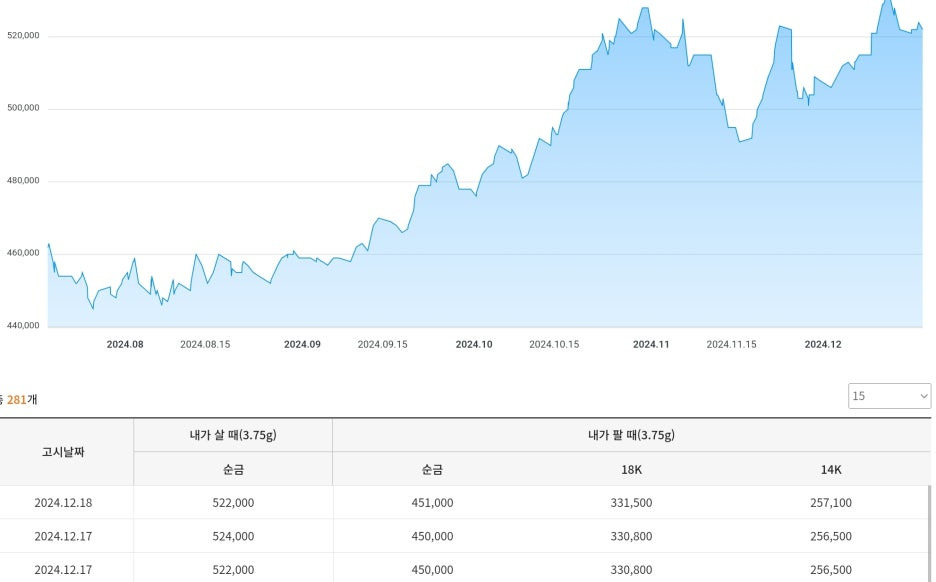Screen dimensions: 936x582
Task: Open the rows-per-page dropdown showing 15
Action: click(x=889, y=396)
